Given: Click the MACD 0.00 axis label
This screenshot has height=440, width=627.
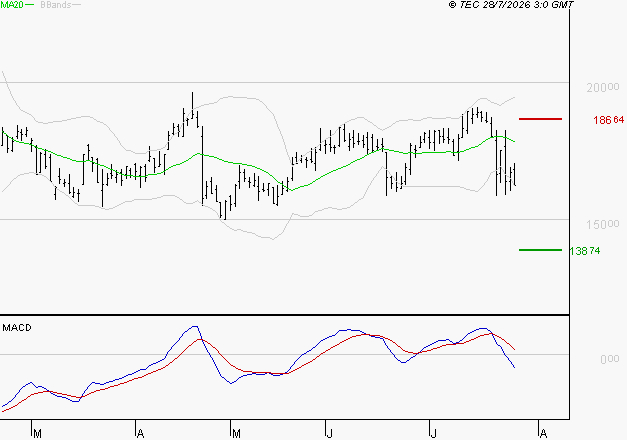Looking at the screenshot, I should 610,359.
